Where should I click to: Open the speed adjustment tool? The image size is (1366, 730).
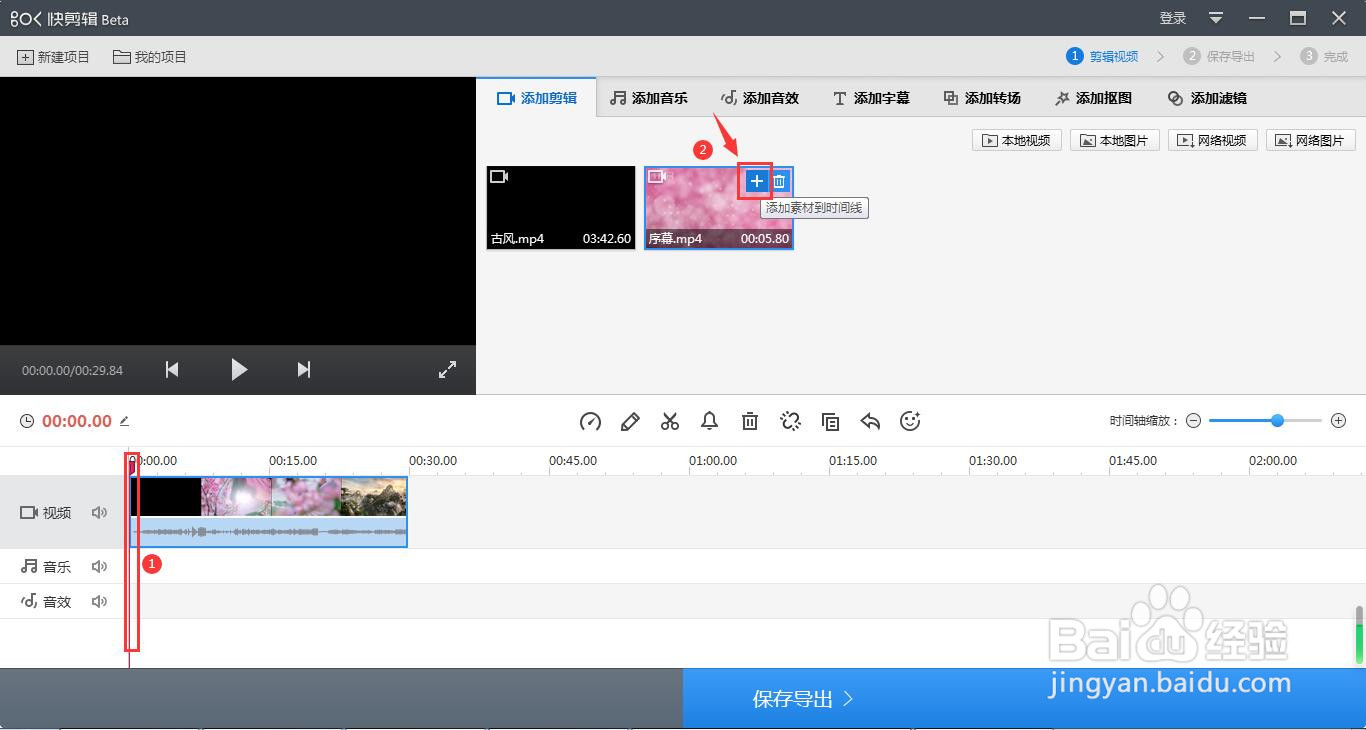(x=590, y=422)
